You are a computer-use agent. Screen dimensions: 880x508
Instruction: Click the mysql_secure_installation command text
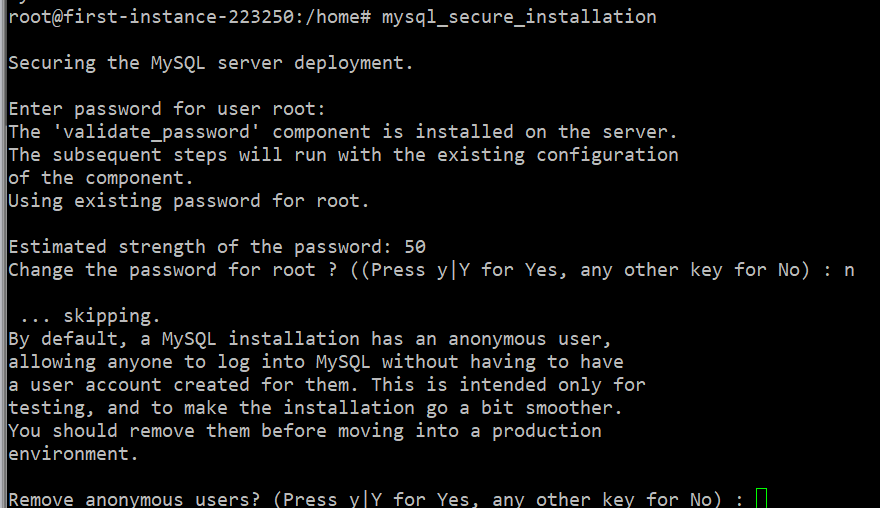click(519, 17)
